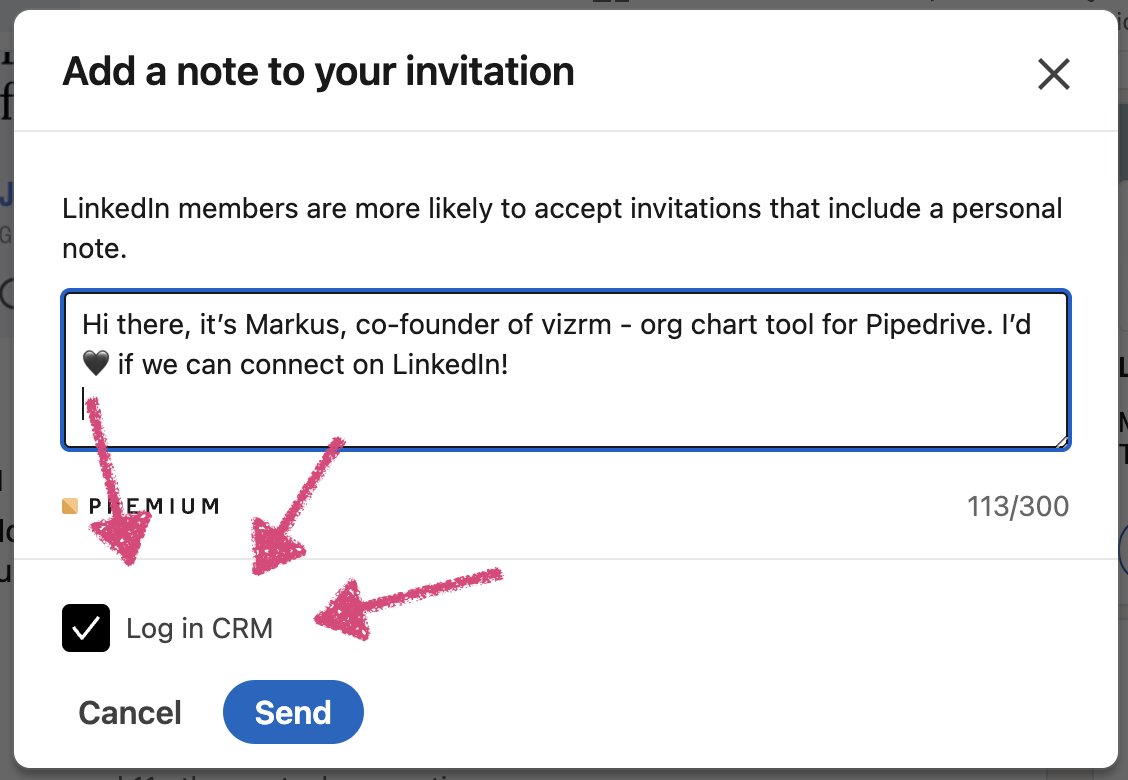Uncheck the Log in CRM checkbox
1128x780 pixels.
[x=86, y=628]
